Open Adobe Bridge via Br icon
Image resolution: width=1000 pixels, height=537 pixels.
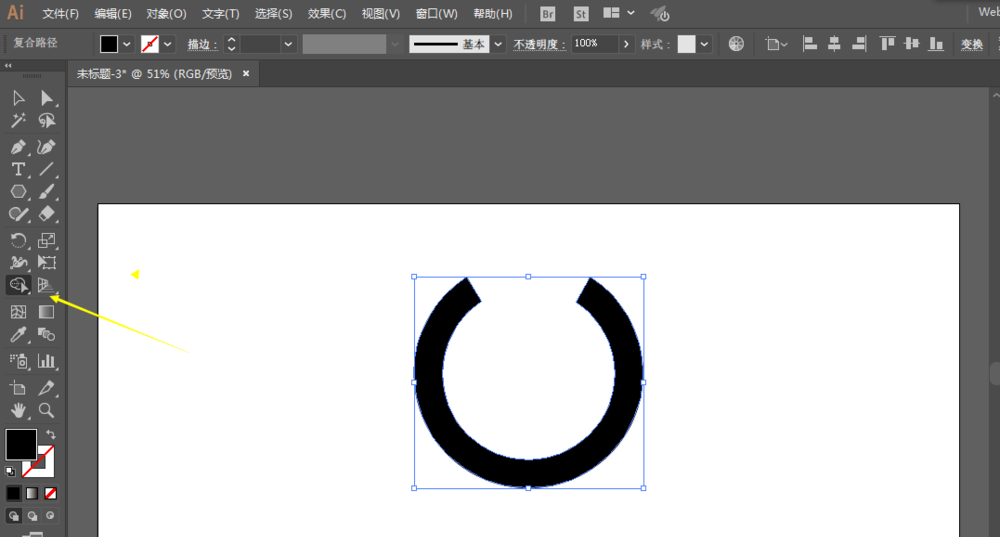[547, 14]
